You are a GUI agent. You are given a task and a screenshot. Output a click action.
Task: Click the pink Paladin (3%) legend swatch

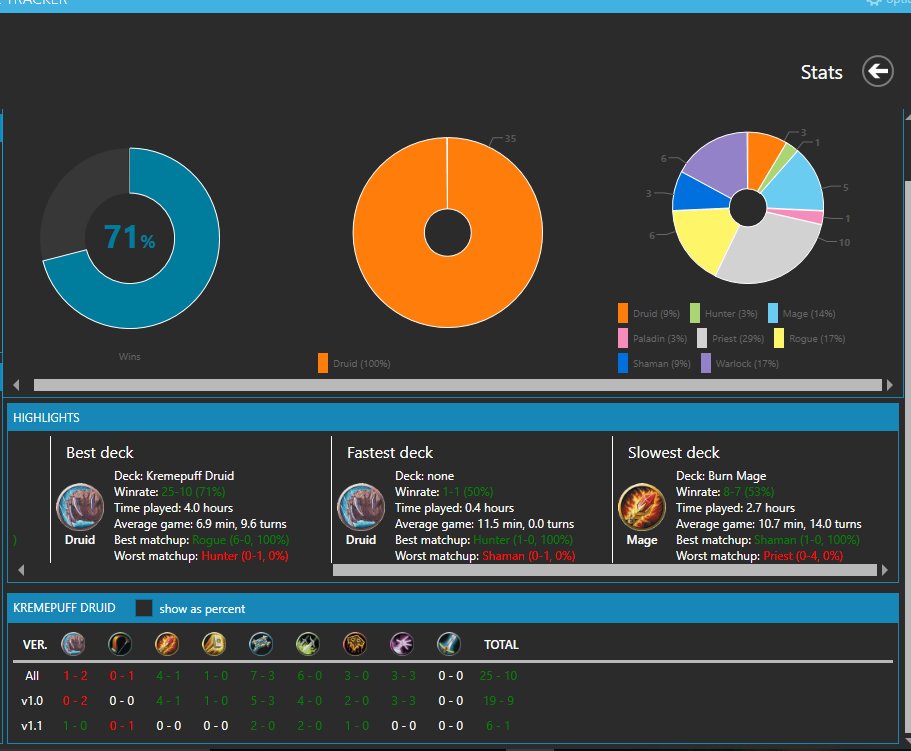pyautogui.click(x=623, y=338)
